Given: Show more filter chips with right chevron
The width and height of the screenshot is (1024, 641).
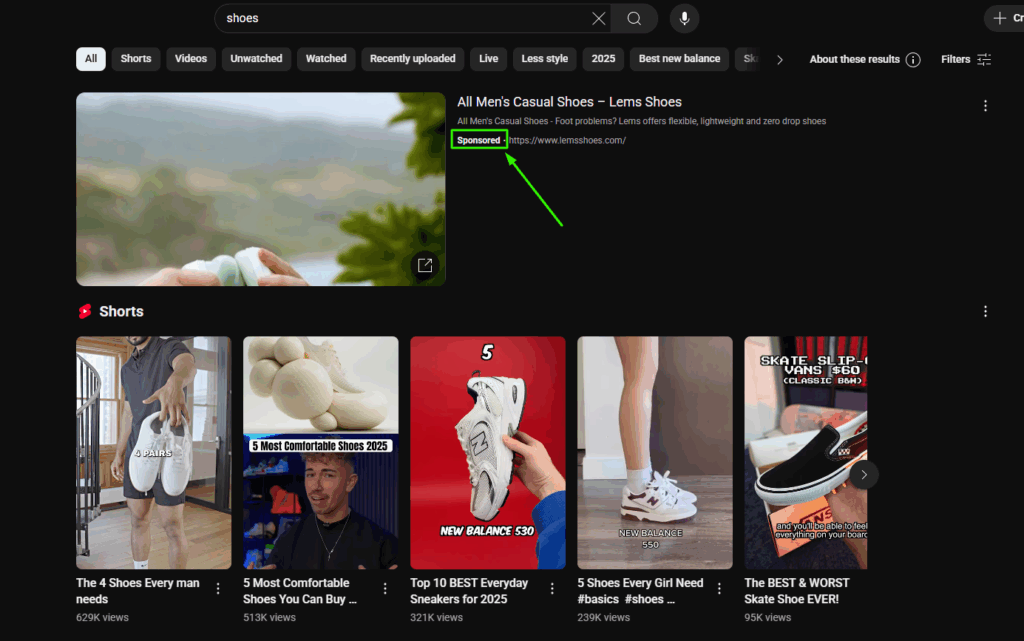Looking at the screenshot, I should 780,59.
